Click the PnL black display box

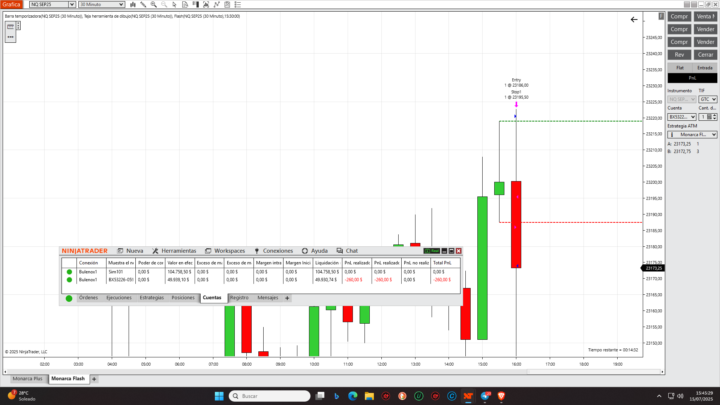coord(692,78)
